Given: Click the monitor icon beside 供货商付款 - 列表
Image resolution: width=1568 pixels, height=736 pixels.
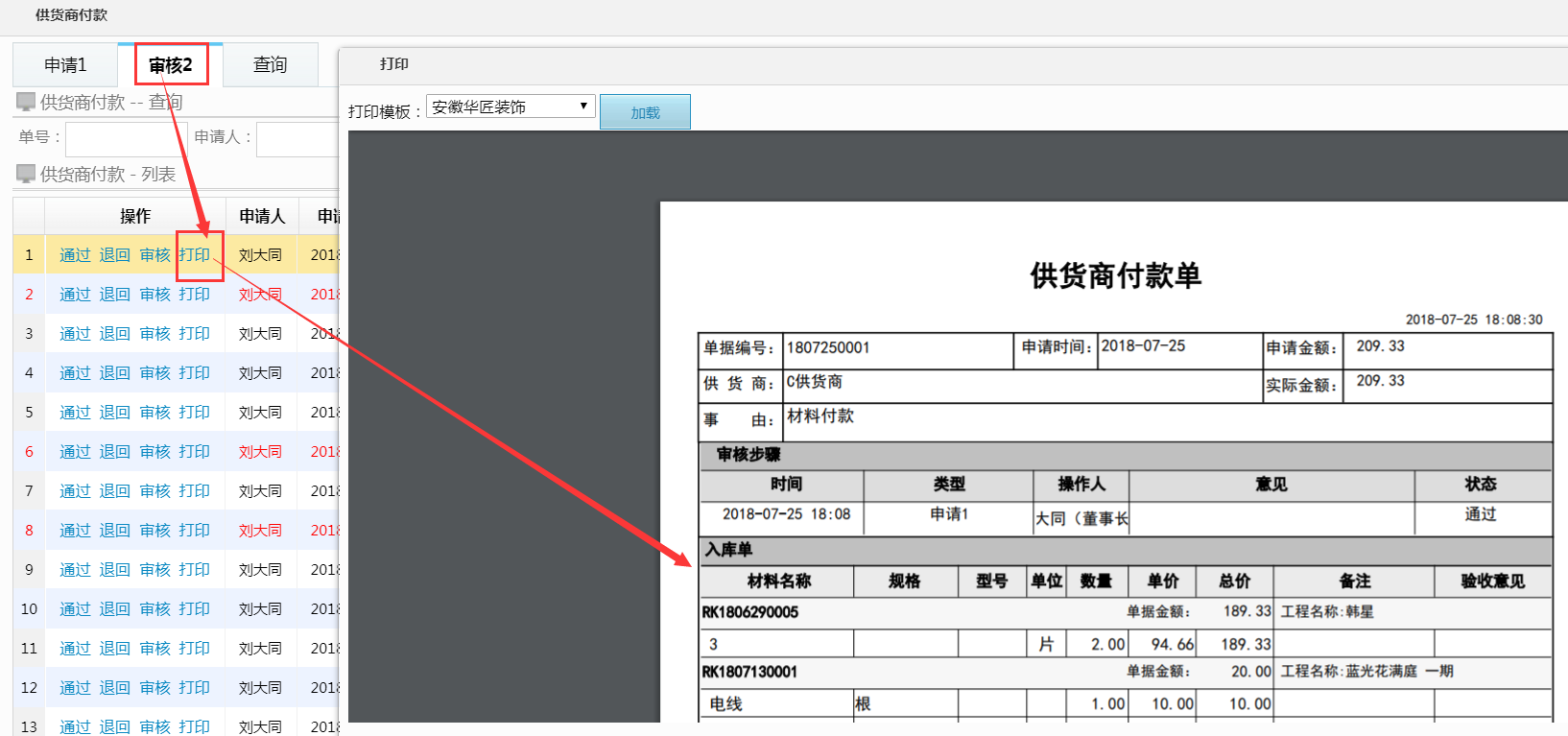Looking at the screenshot, I should [x=26, y=174].
